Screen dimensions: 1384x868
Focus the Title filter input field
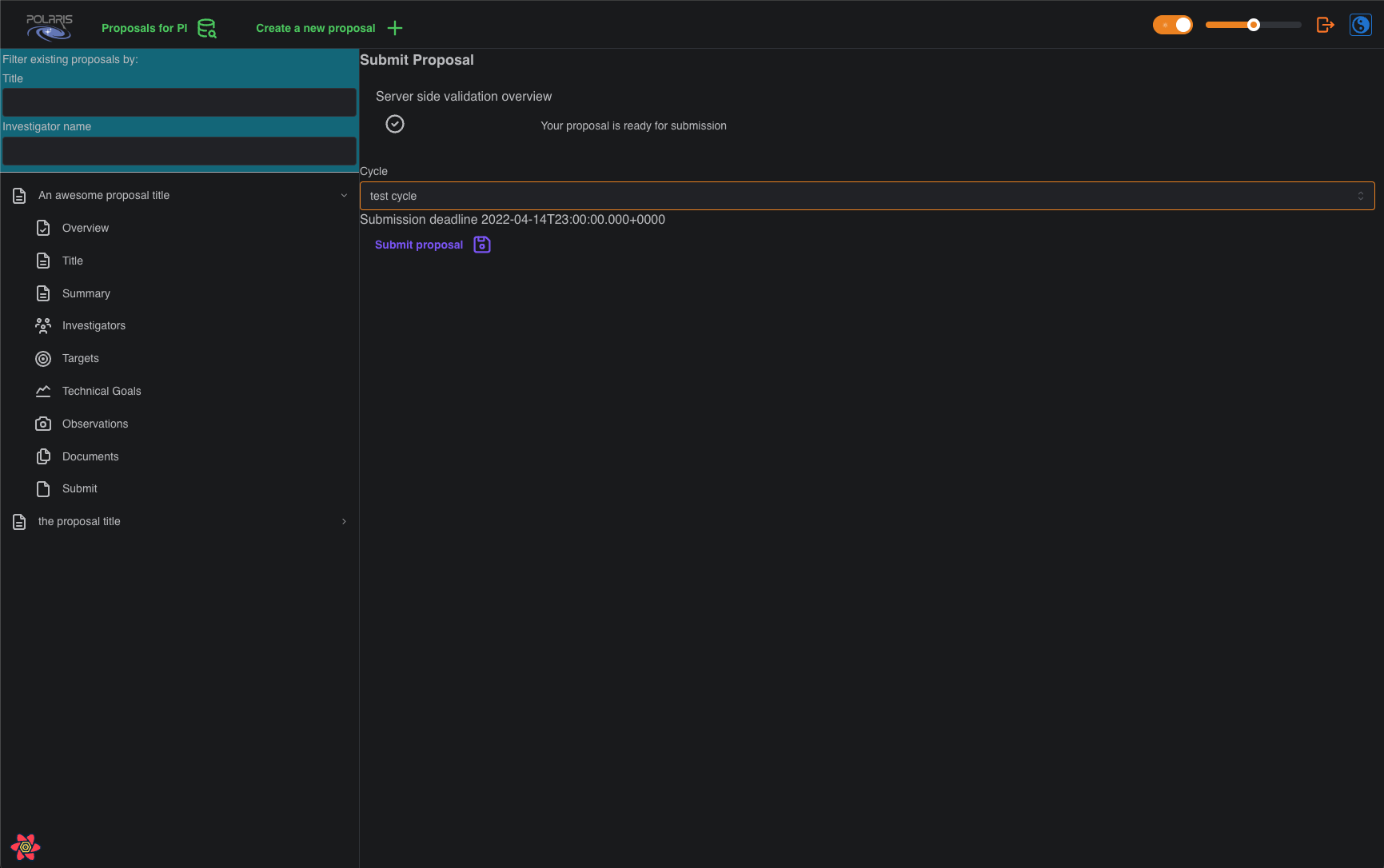pyautogui.click(x=179, y=102)
